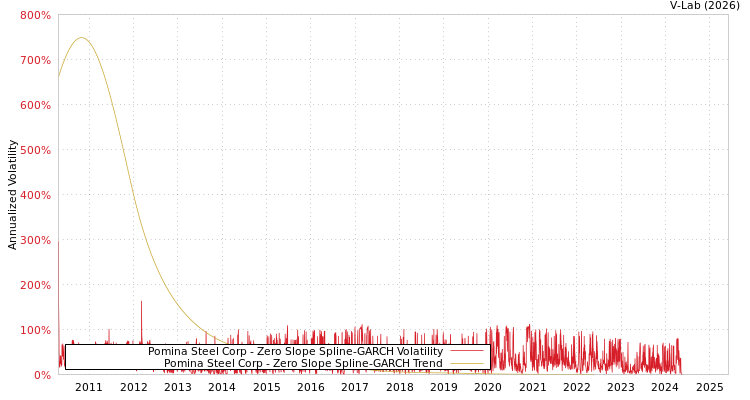
Task: Click the 2018 x-axis label
Action: pos(400,387)
